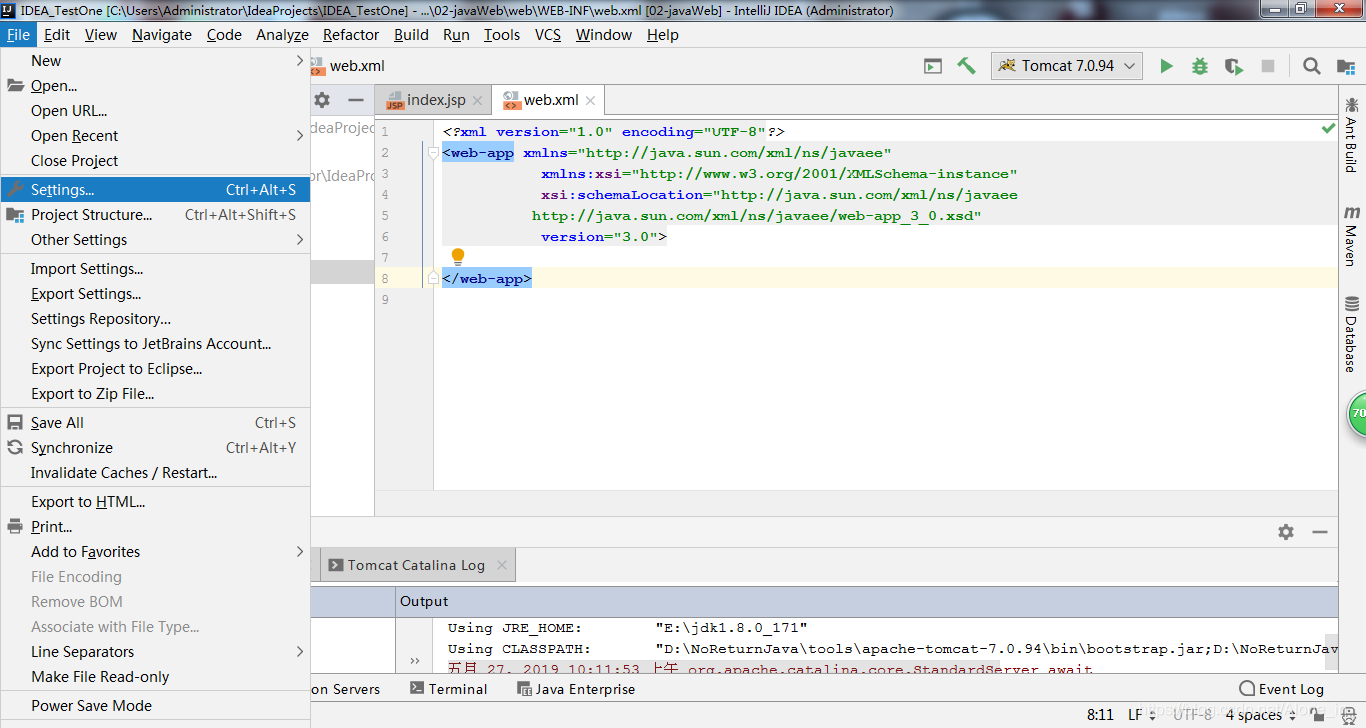The width and height of the screenshot is (1366, 728).
Task: Minimize the run panel with minus icon
Action: coord(1320,532)
